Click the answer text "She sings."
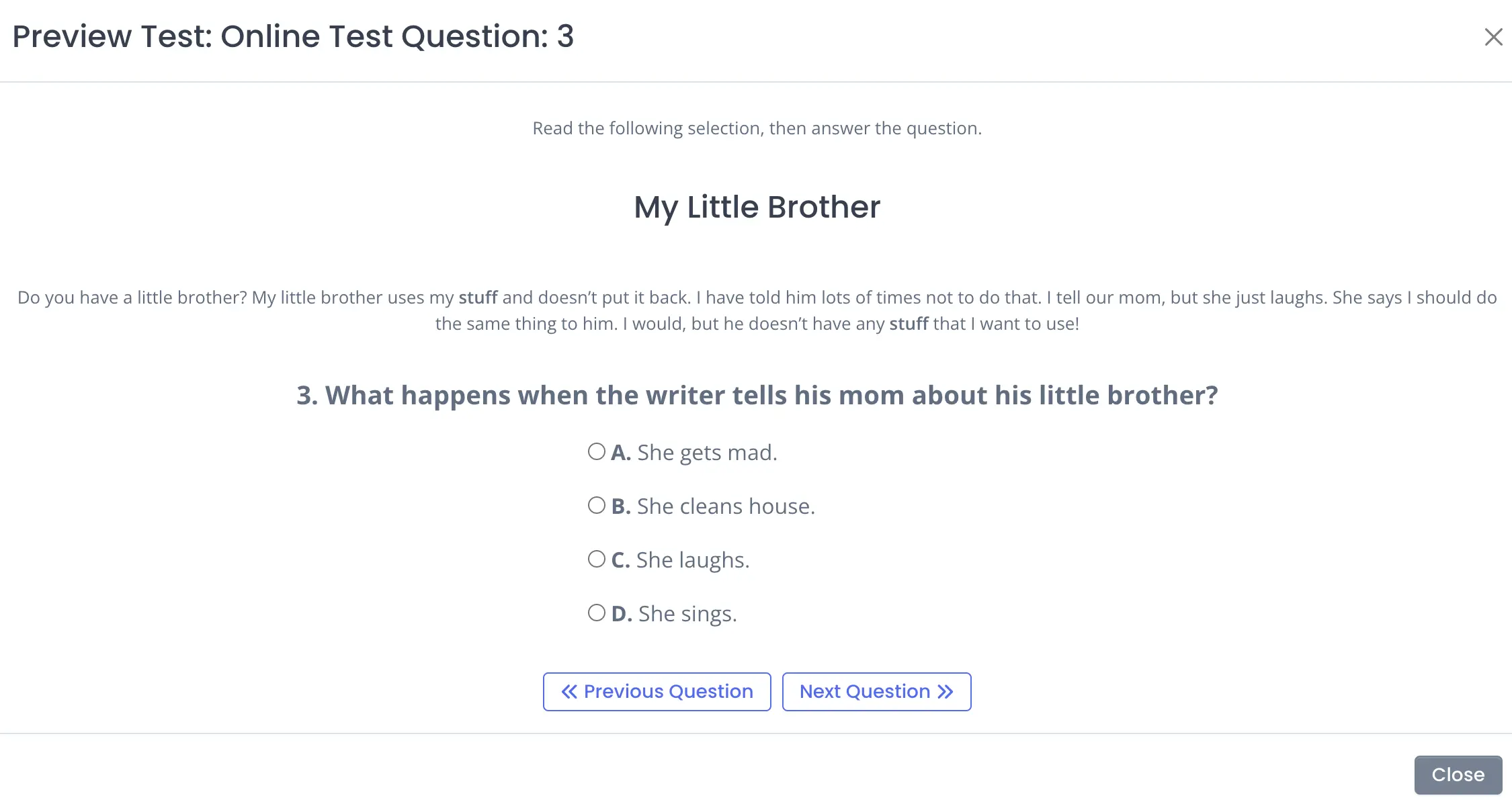This screenshot has height=806, width=1512. click(x=687, y=614)
